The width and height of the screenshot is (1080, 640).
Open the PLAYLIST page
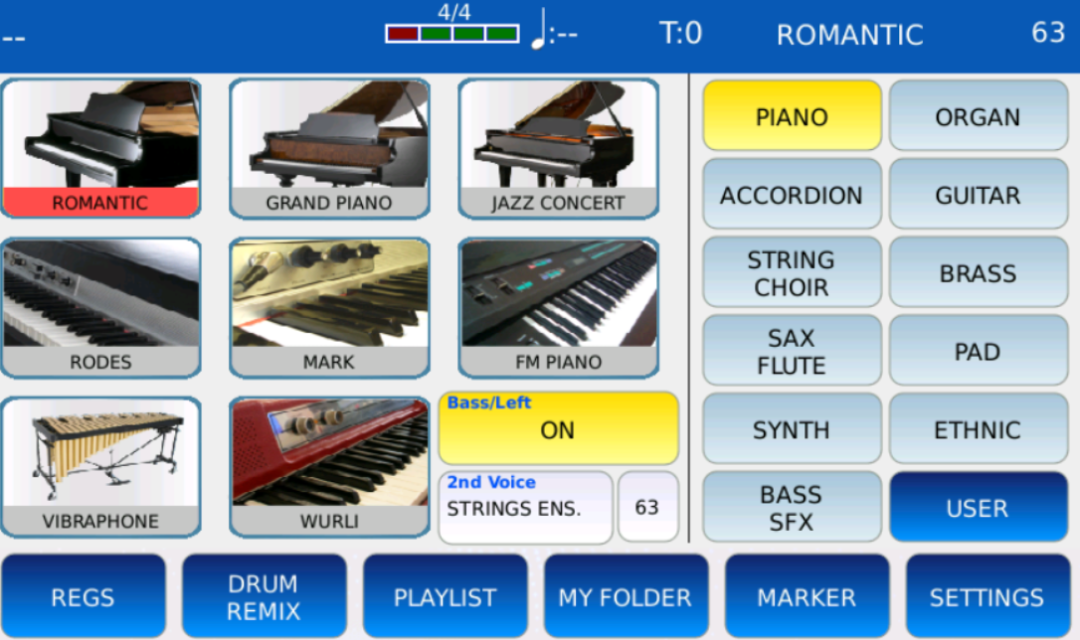pyautogui.click(x=445, y=597)
